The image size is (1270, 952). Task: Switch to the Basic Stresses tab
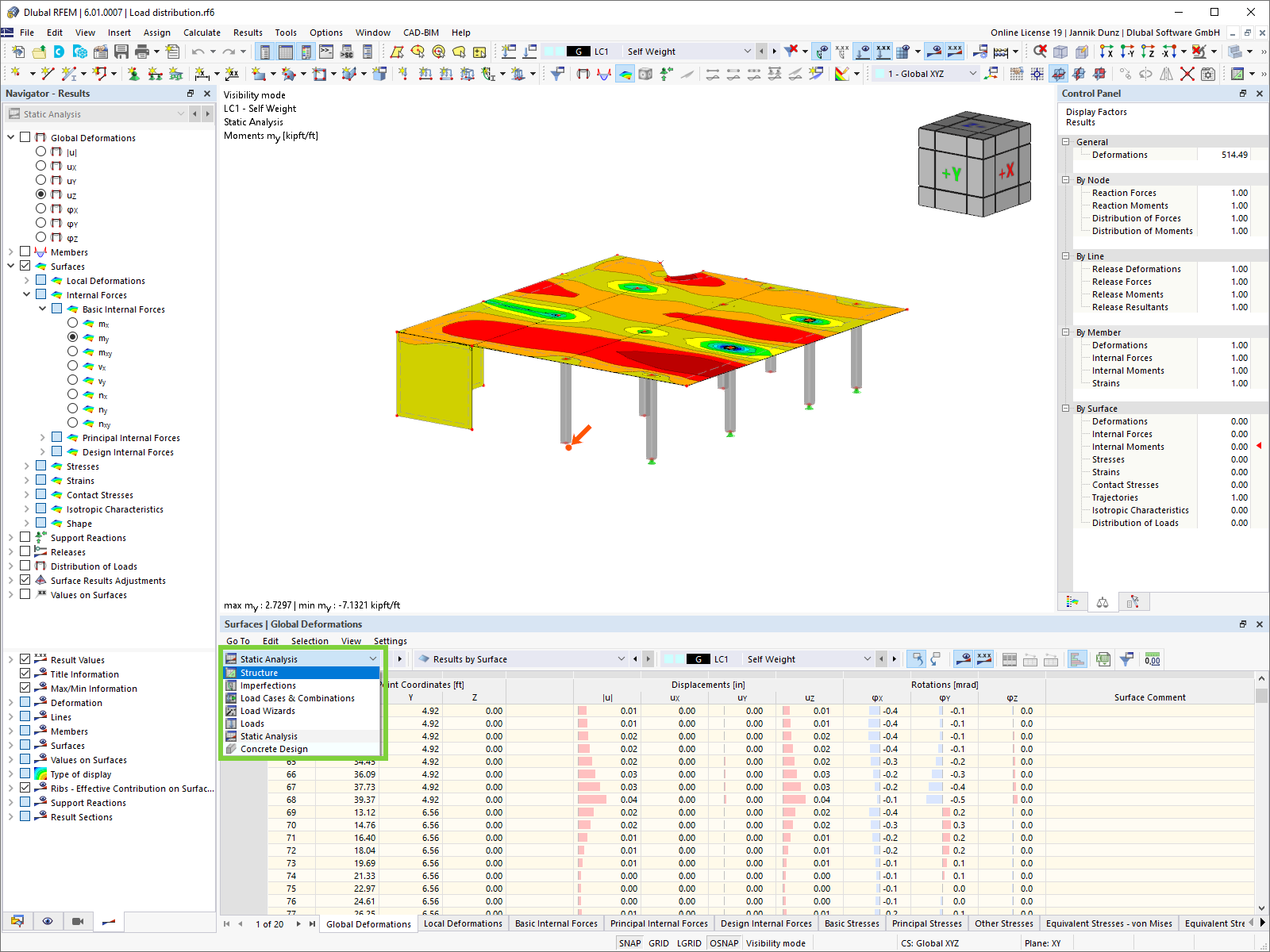(x=852, y=923)
